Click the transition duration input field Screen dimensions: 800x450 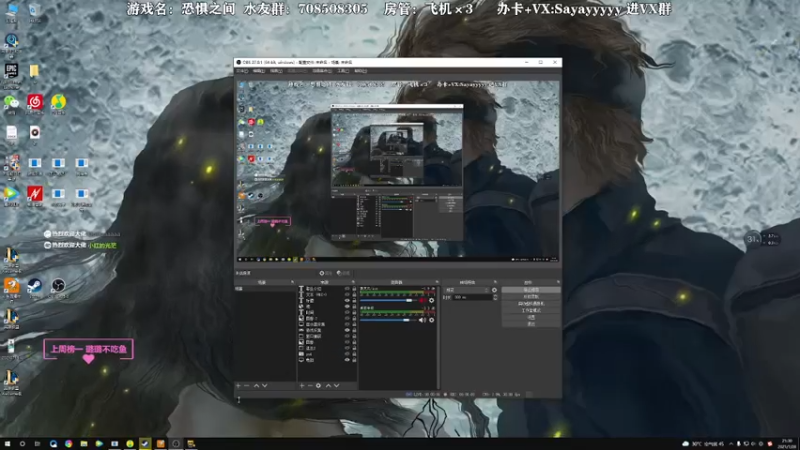point(472,297)
